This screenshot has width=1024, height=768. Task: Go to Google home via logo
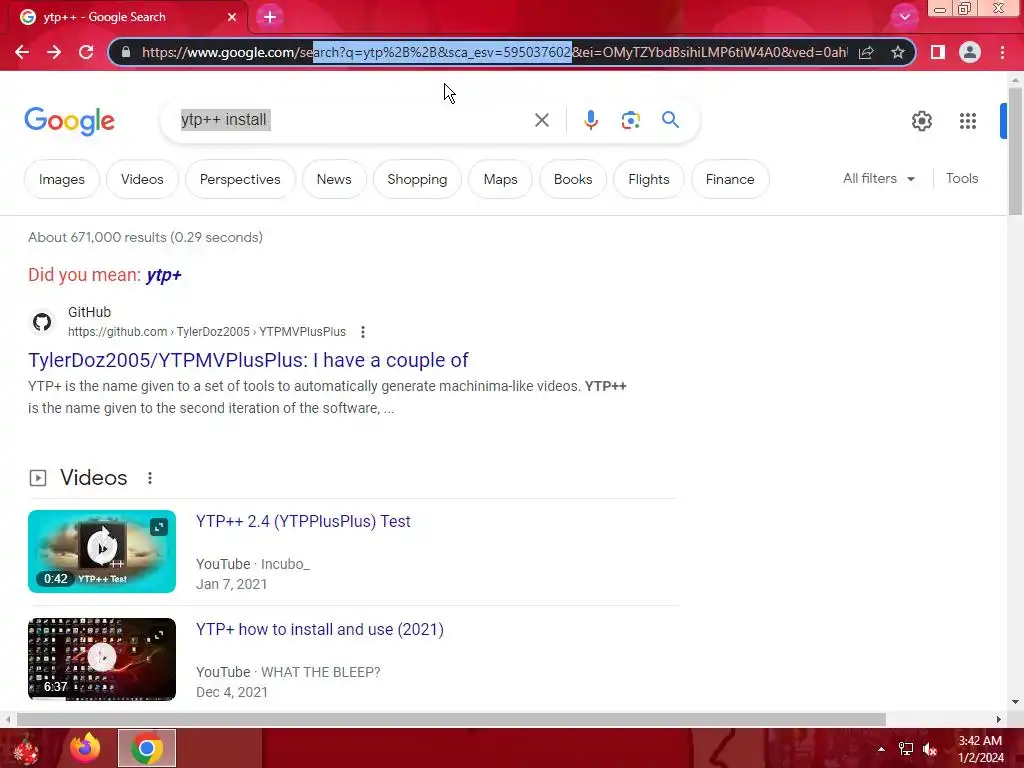[x=70, y=121]
